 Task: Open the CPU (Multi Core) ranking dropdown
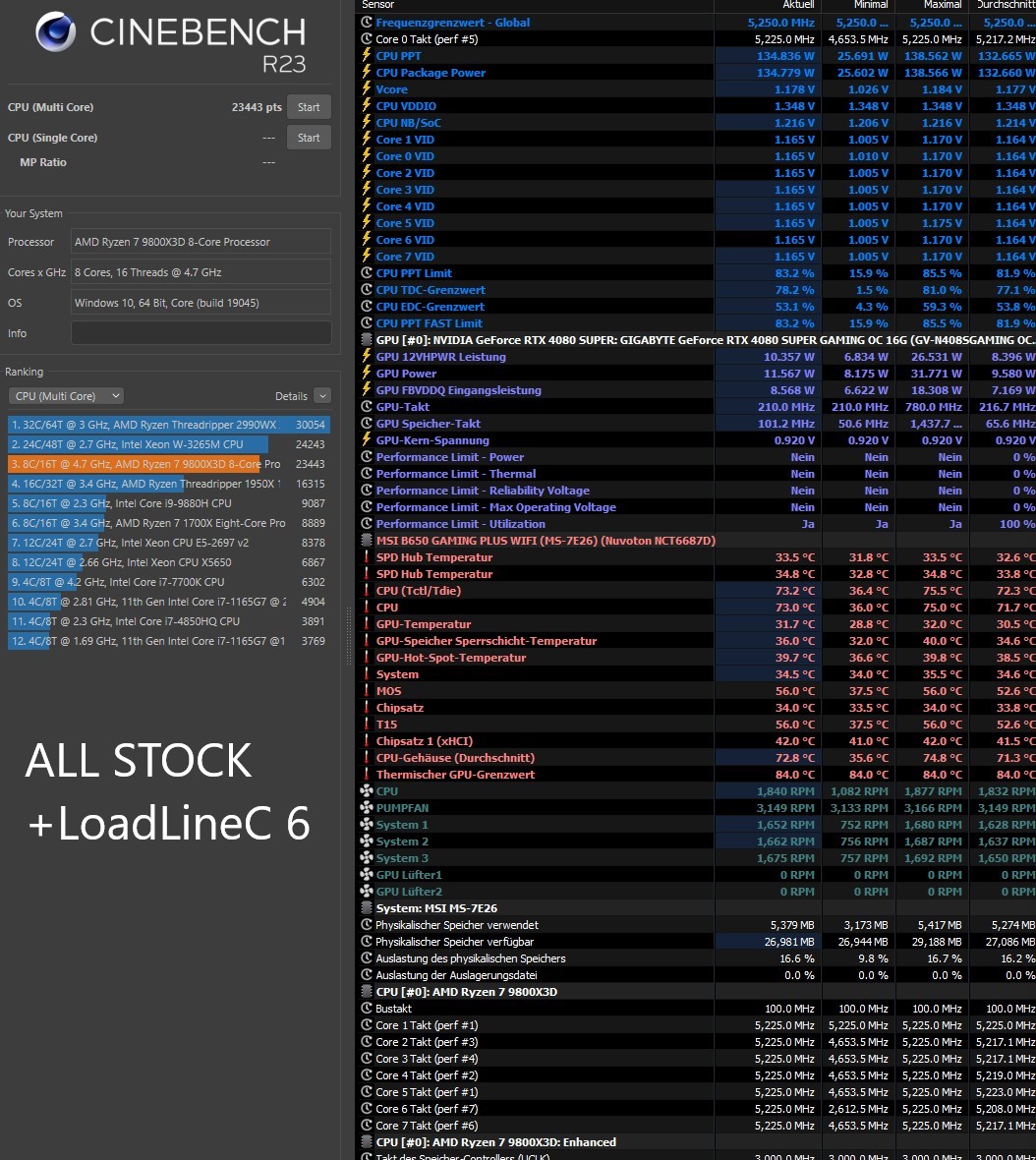[x=66, y=395]
